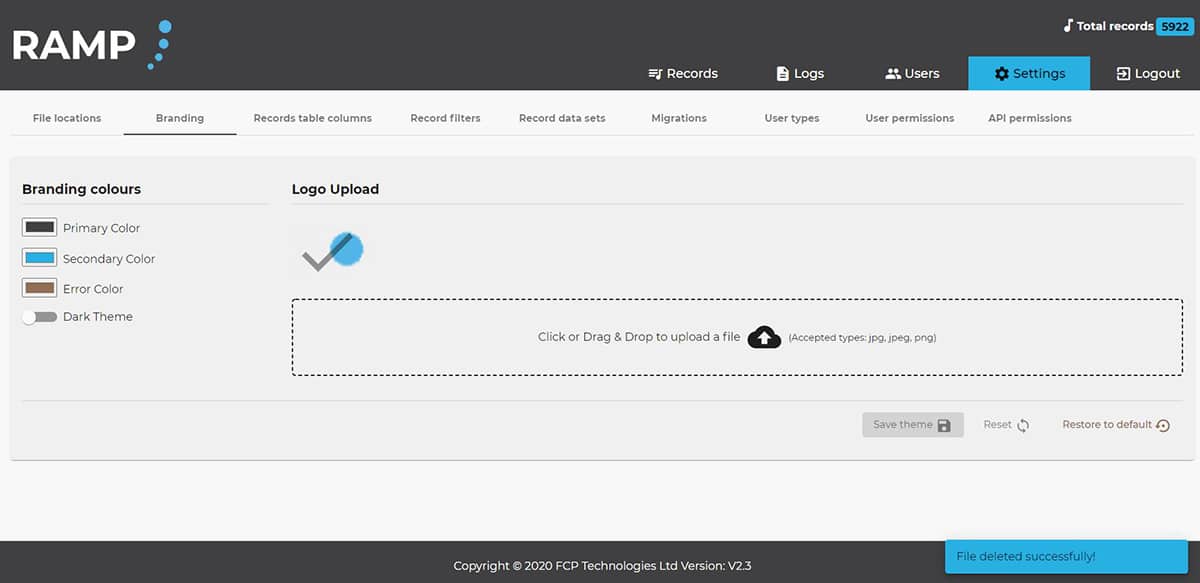Click the floppy disk save icon
The image size is (1200, 583).
(x=944, y=425)
